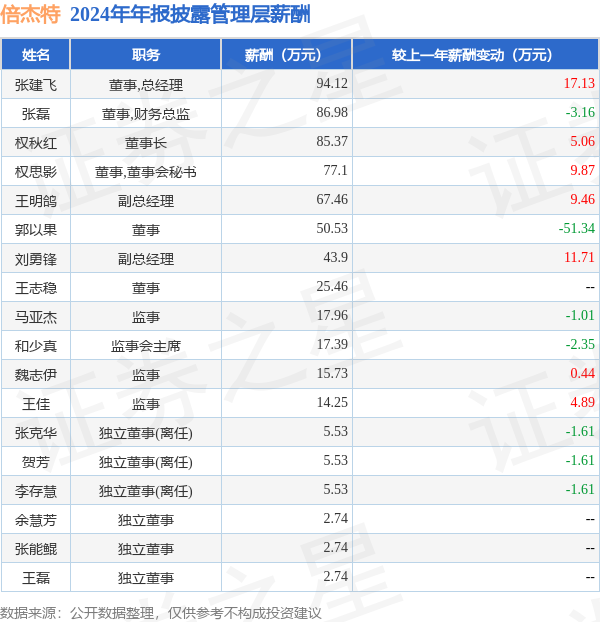Click the 董事长 position cell
Screen dimensions: 600x622
click(x=146, y=143)
